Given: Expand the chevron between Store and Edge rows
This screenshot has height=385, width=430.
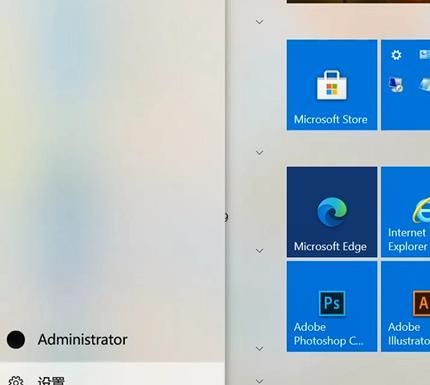Looking at the screenshot, I should point(259,153).
